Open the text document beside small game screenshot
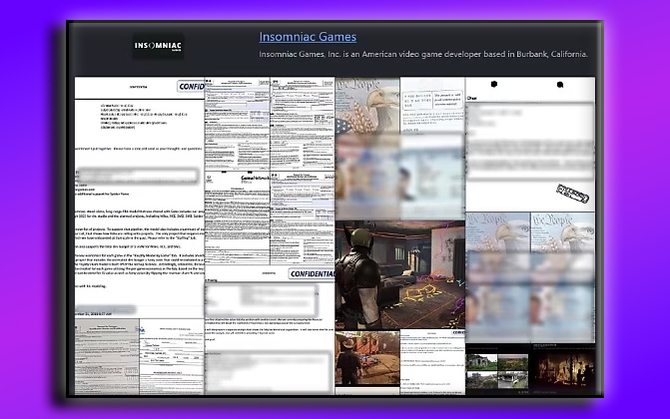The height and width of the screenshot is (419, 670). click(432, 362)
